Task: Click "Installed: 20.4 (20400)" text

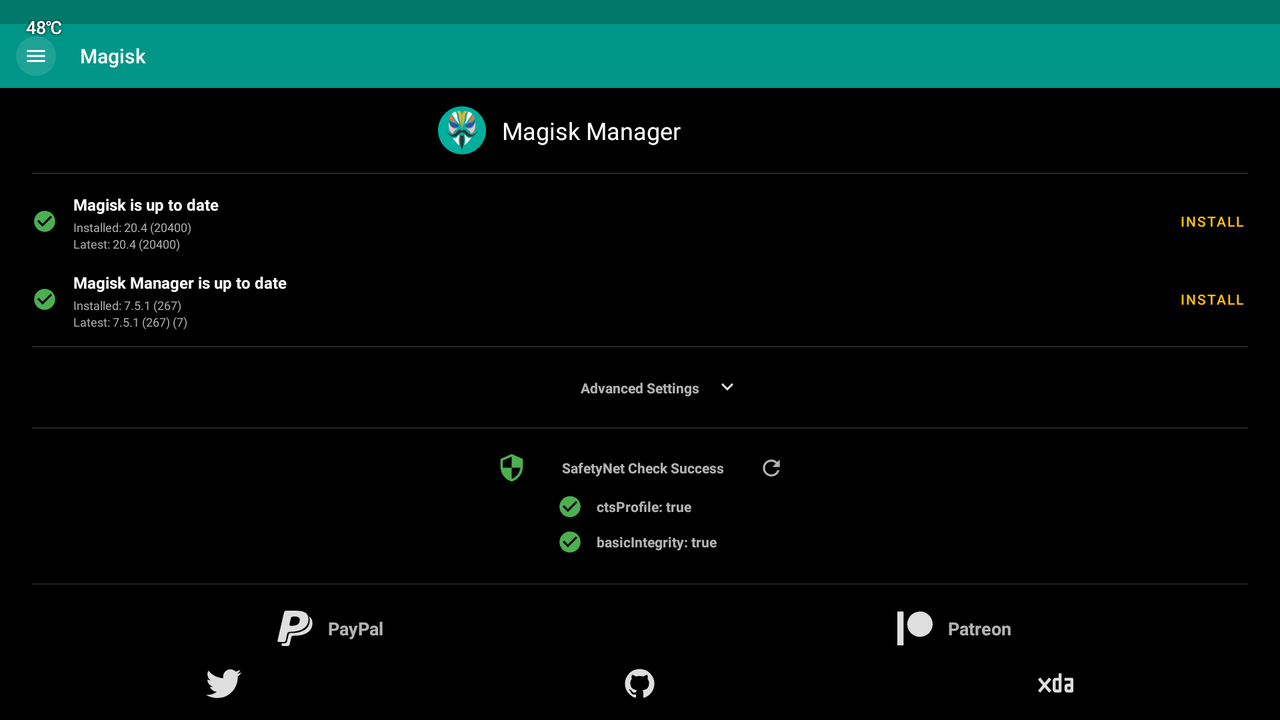Action: tap(132, 228)
